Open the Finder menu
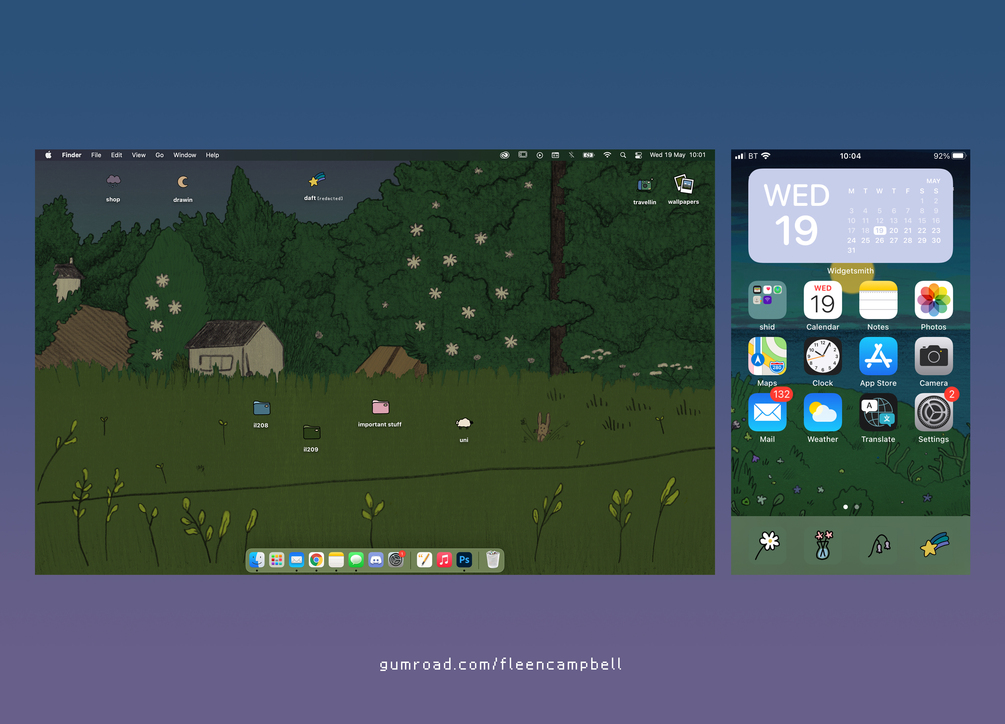 [x=71, y=155]
